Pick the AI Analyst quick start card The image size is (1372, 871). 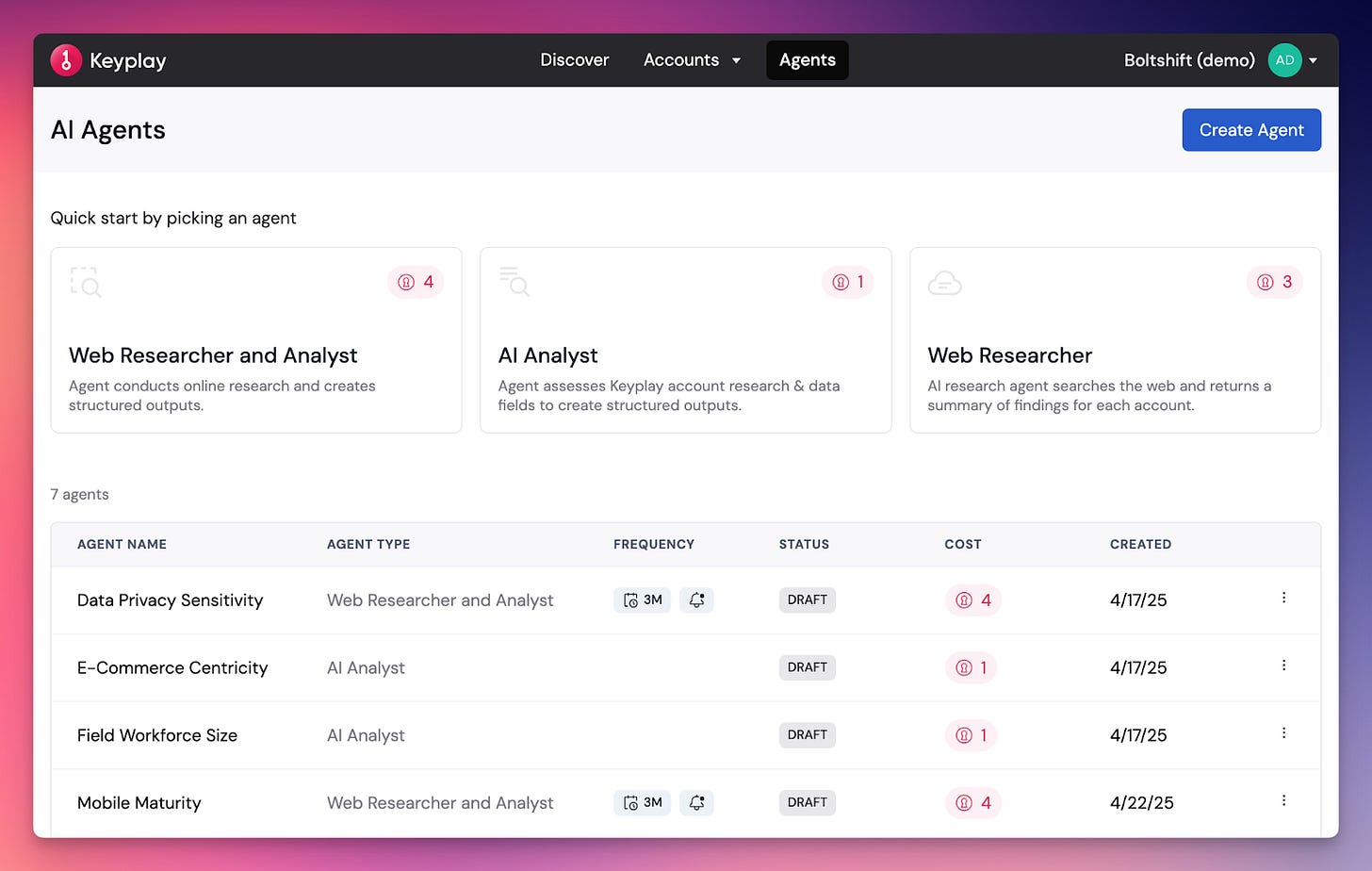(x=686, y=340)
